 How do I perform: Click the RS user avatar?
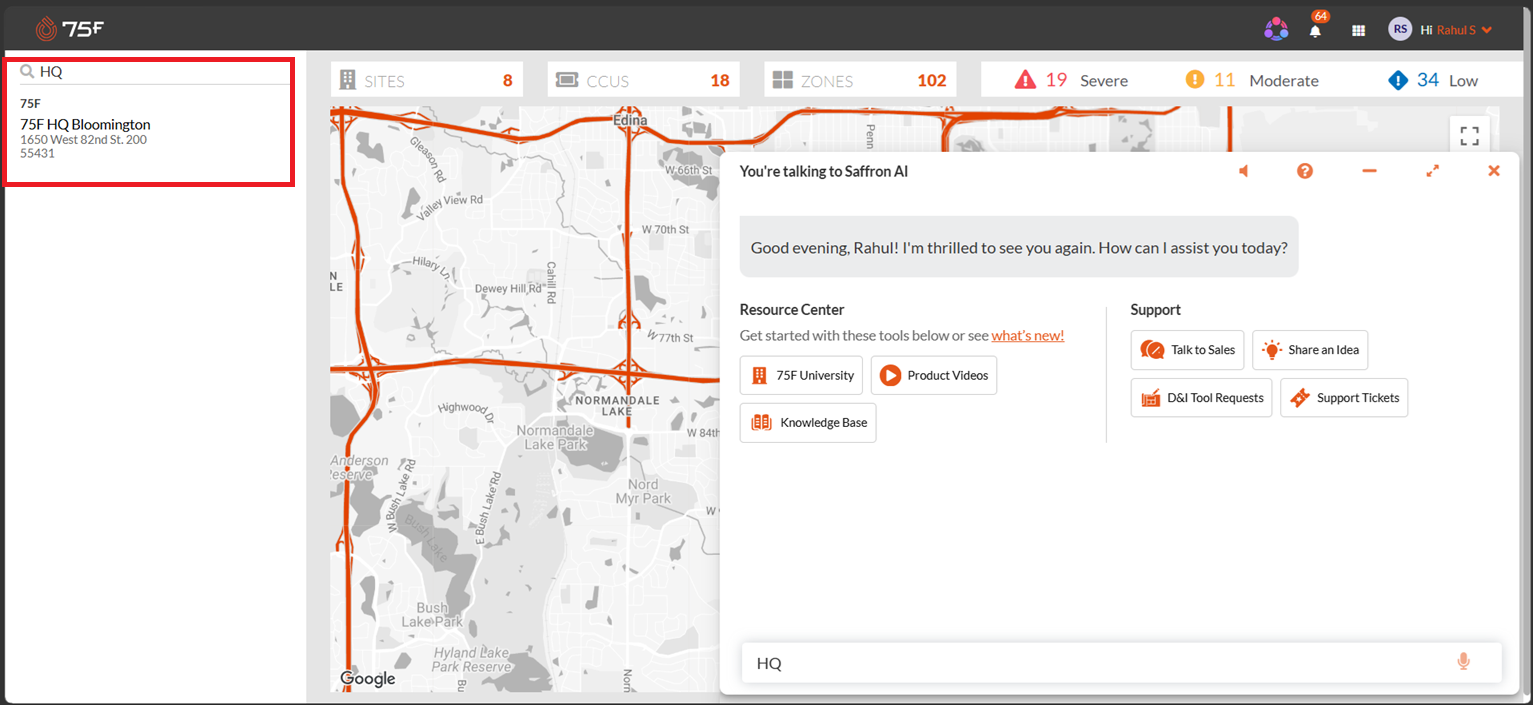click(x=1400, y=30)
